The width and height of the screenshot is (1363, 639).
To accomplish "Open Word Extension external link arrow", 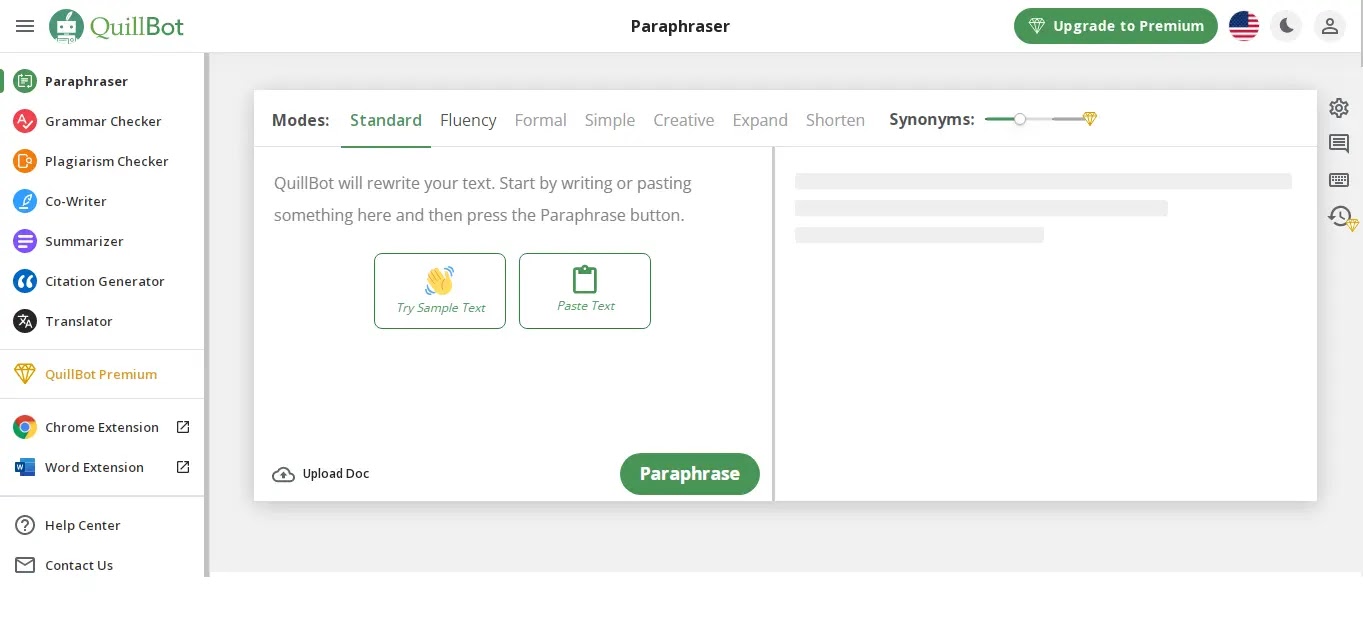I will 183,467.
